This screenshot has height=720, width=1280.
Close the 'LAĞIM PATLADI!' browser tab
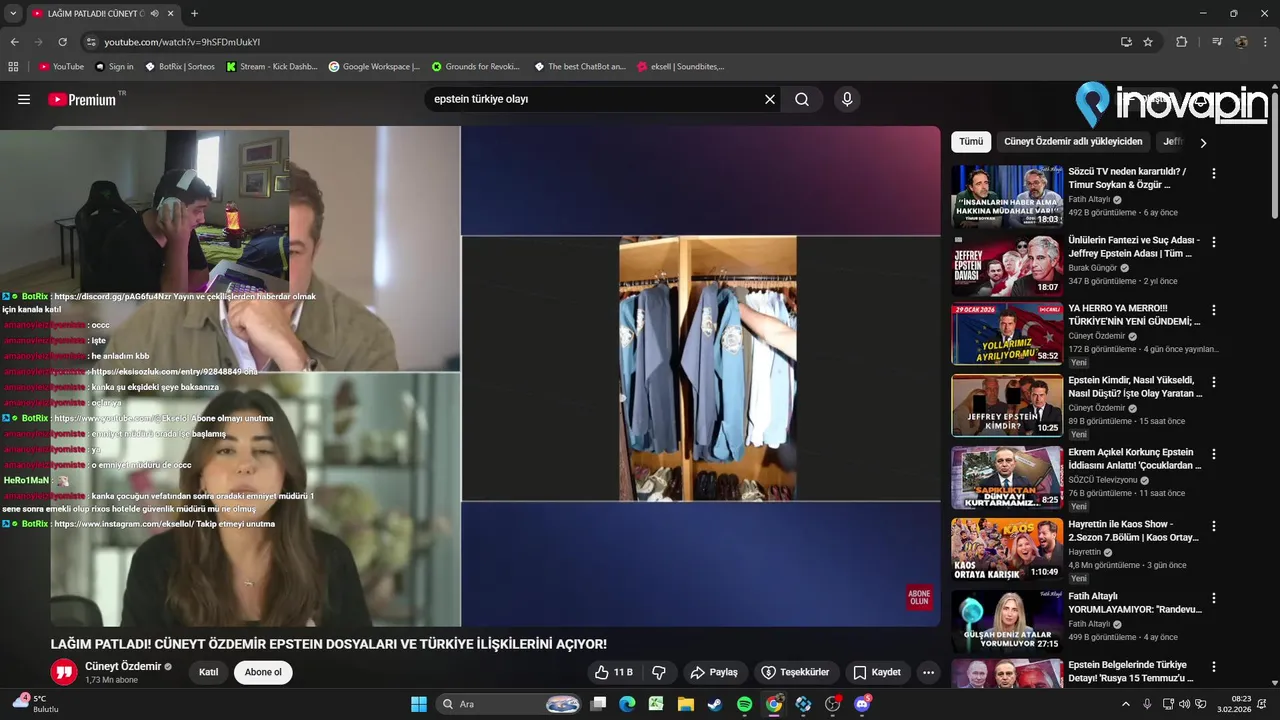point(170,13)
